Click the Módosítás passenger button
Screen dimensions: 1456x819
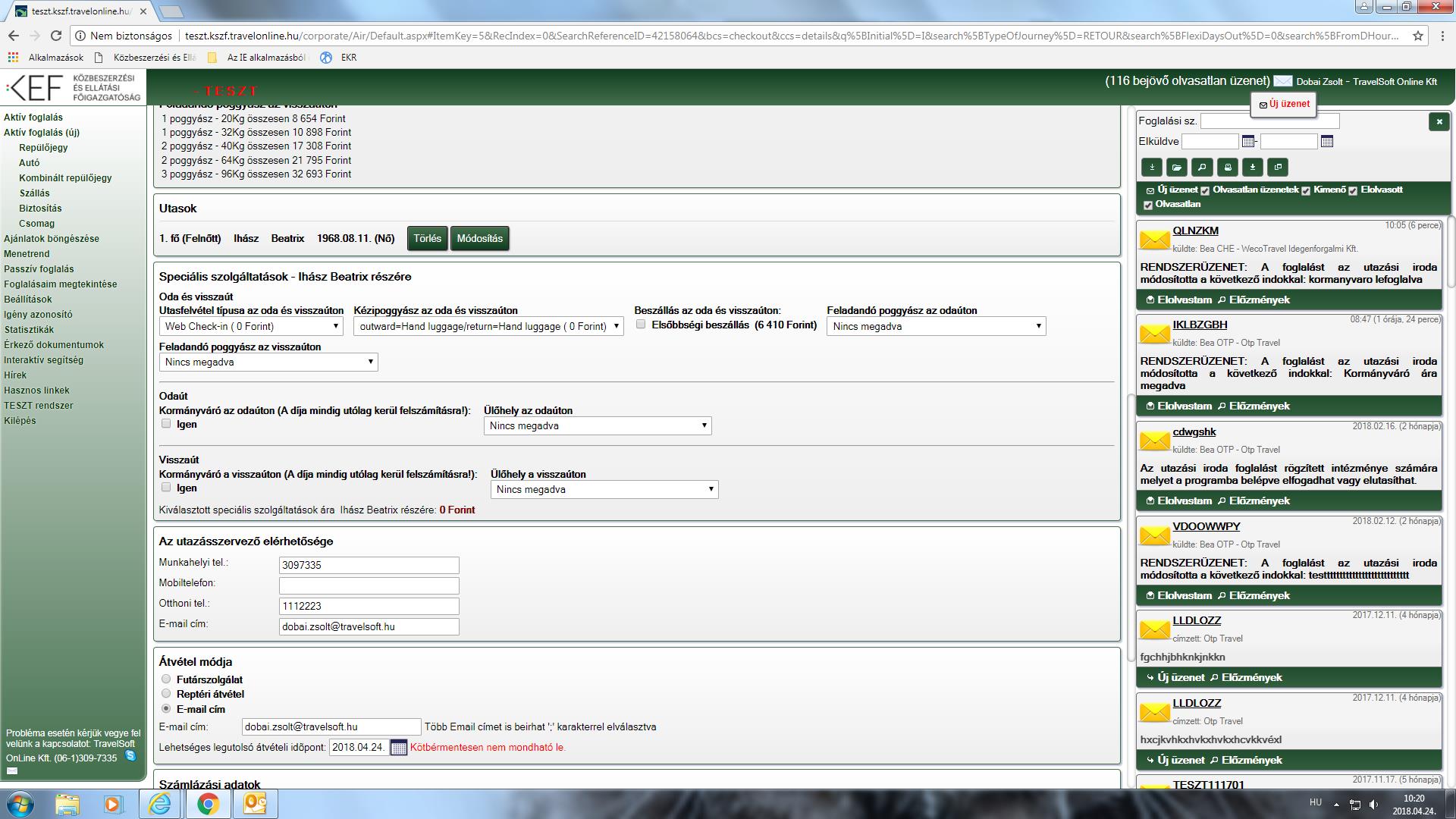pyautogui.click(x=479, y=238)
